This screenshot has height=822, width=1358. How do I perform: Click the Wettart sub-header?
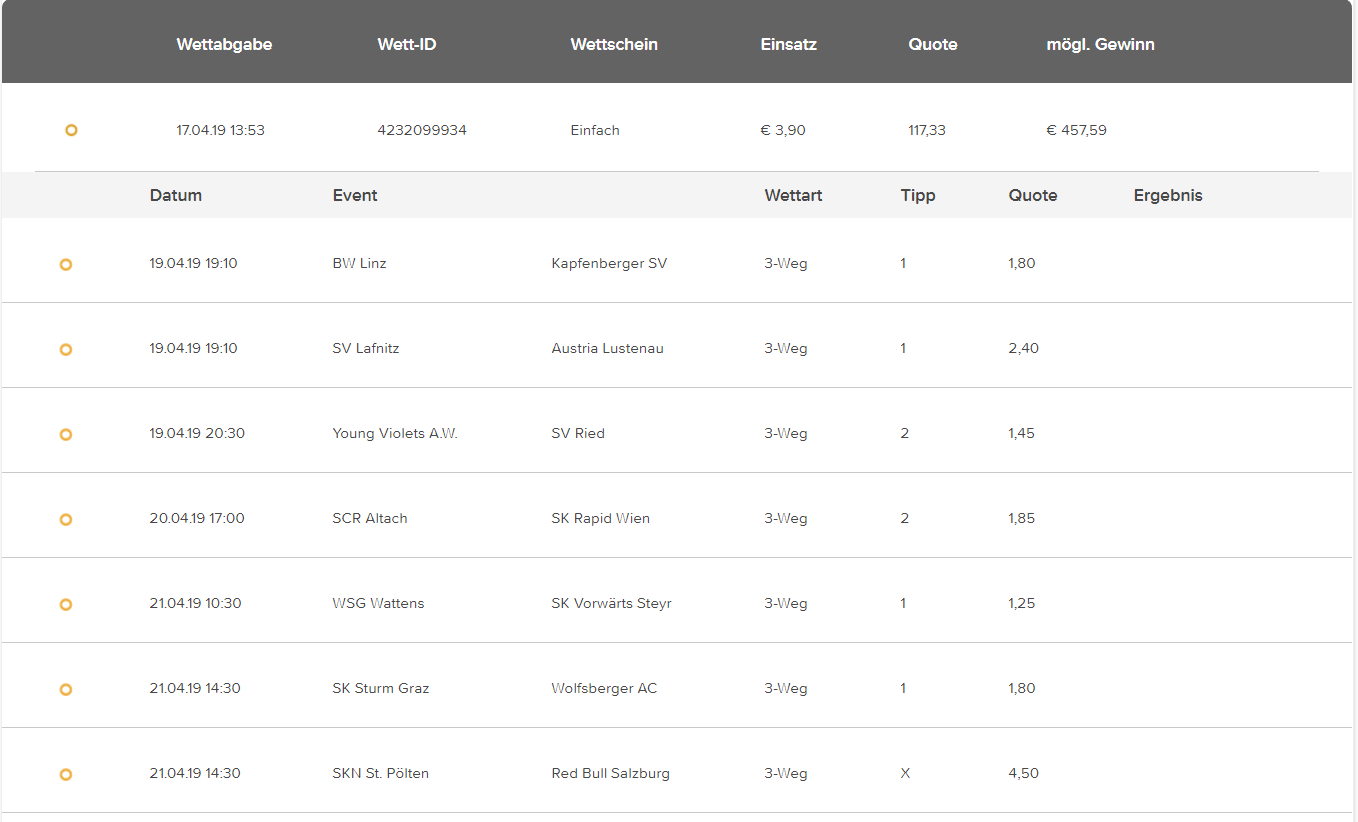[x=793, y=195]
